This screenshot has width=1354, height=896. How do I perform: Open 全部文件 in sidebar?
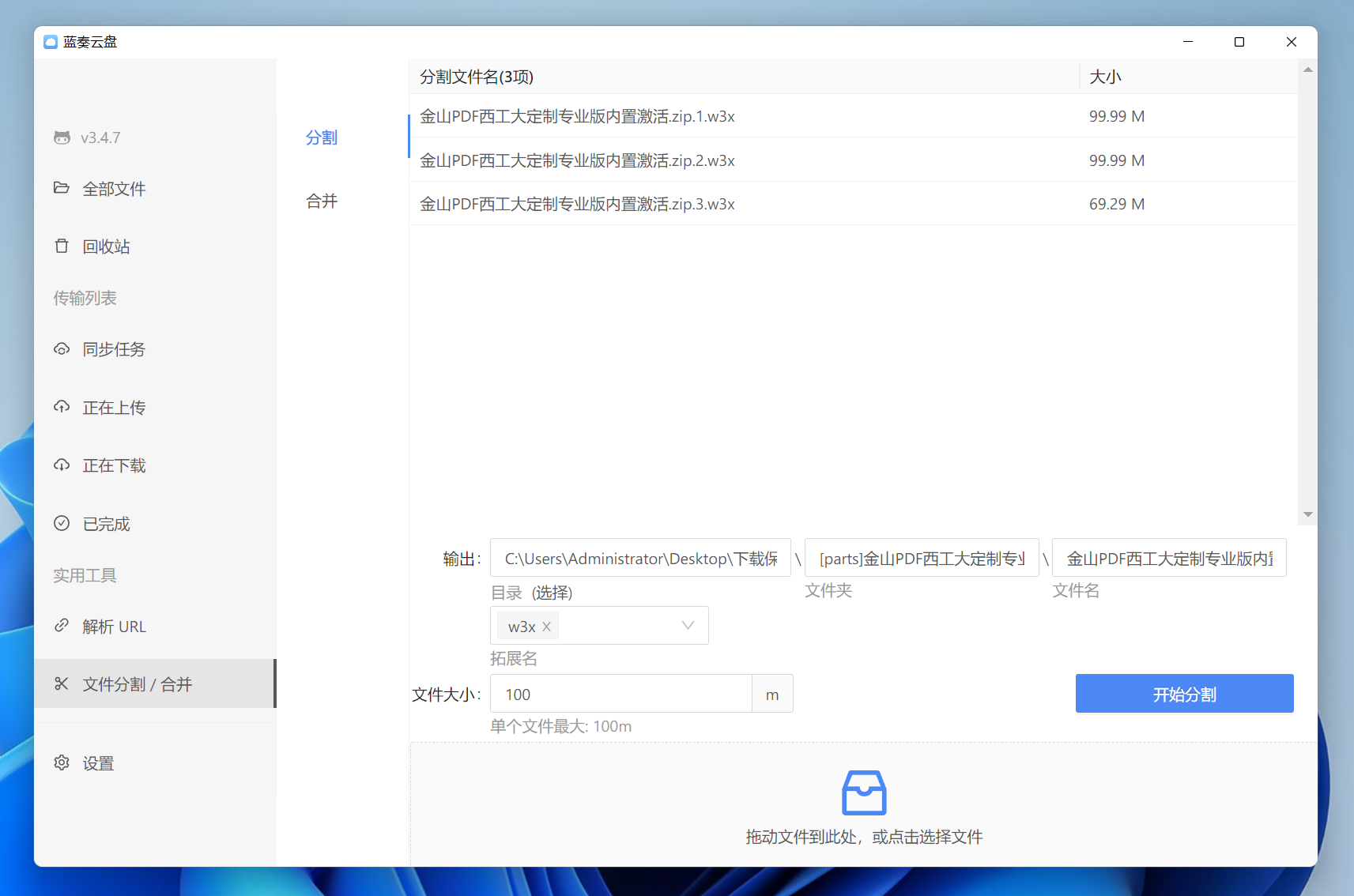(x=155, y=188)
